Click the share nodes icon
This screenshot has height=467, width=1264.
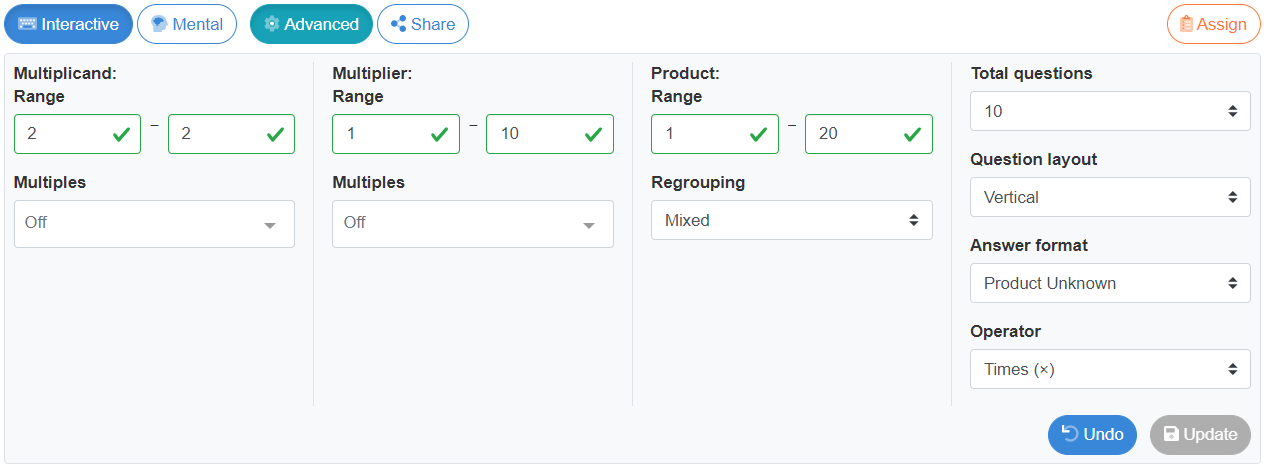coord(398,24)
